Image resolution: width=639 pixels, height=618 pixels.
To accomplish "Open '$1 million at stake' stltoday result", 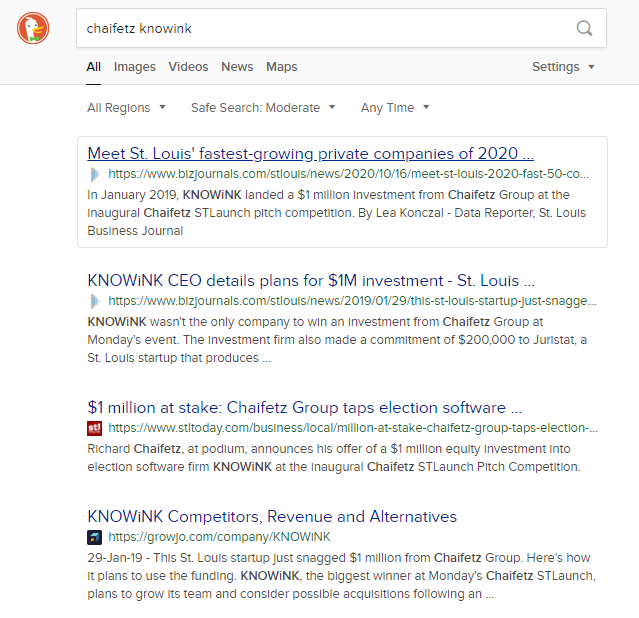I will coord(305,408).
